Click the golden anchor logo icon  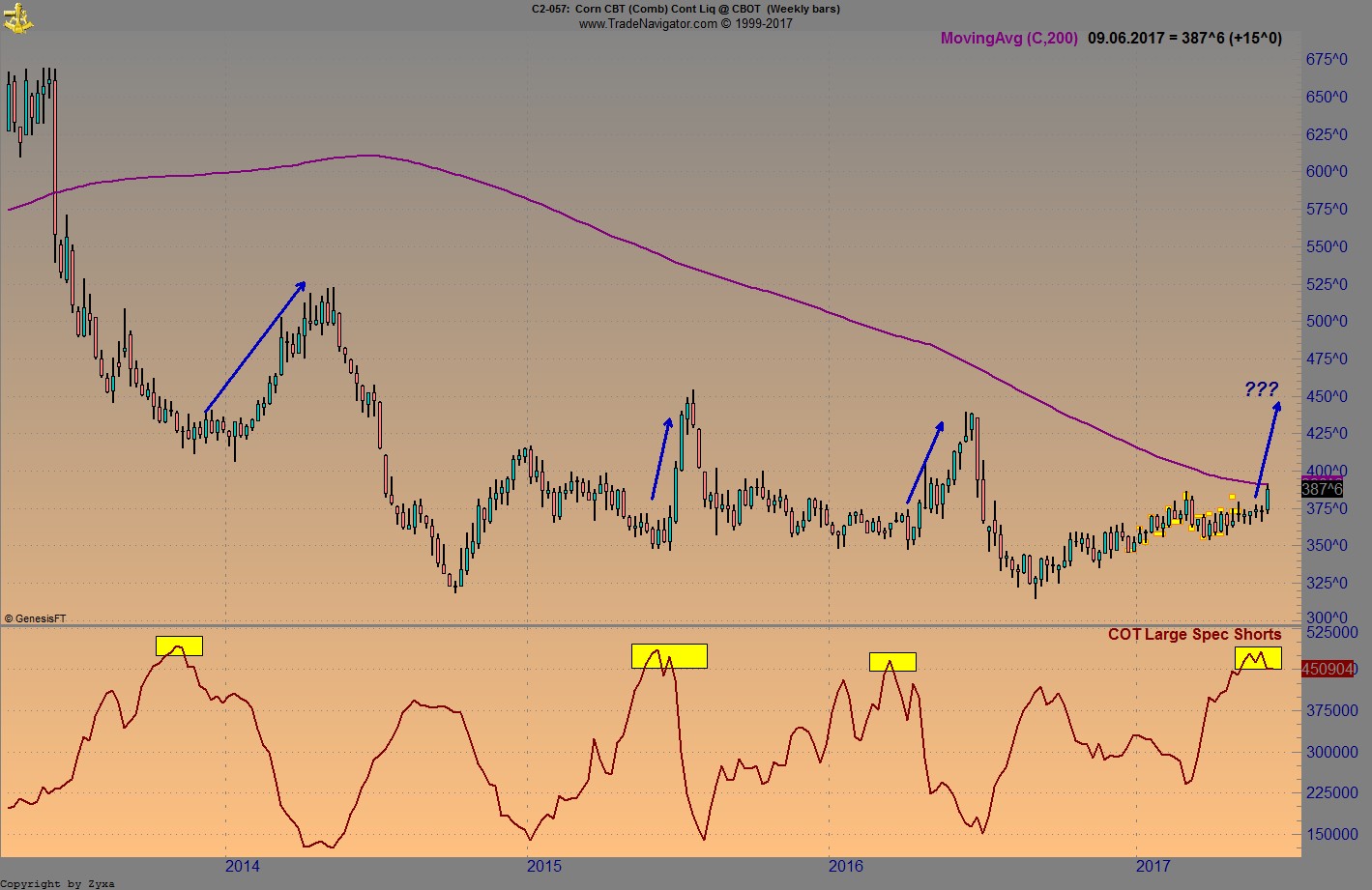(16, 16)
